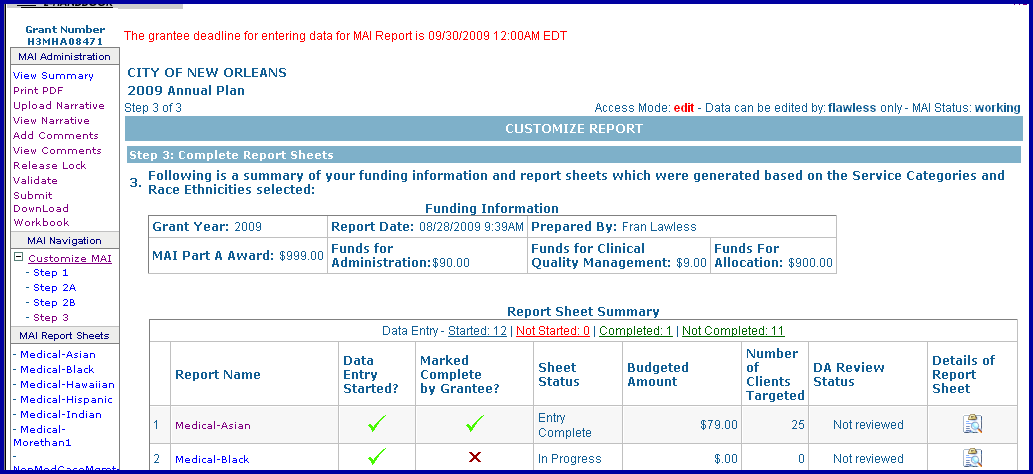Click Funds For Allocation $900.00 value
1033x474 pixels.
[x=810, y=263]
